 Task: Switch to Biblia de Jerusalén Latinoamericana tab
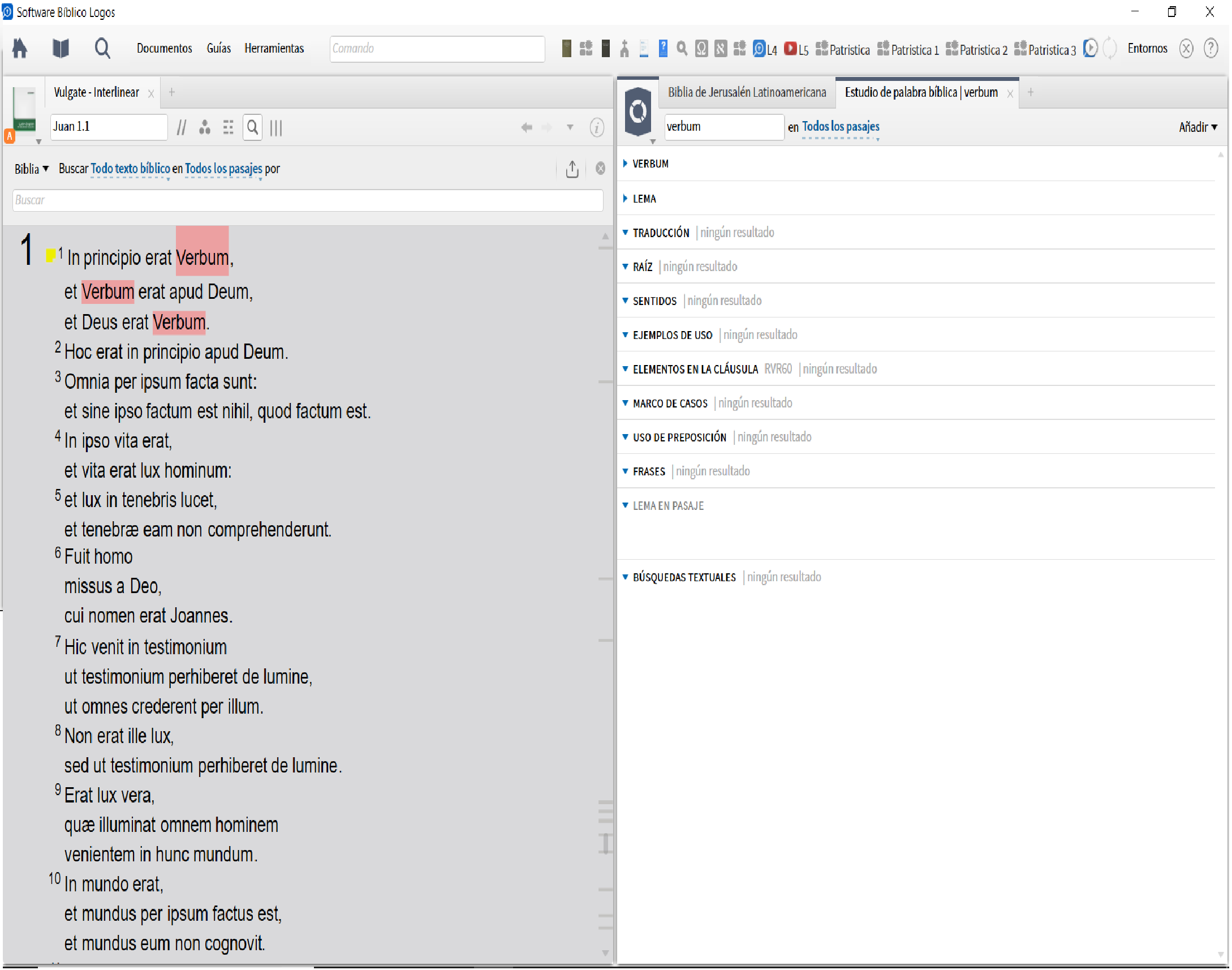click(x=747, y=92)
